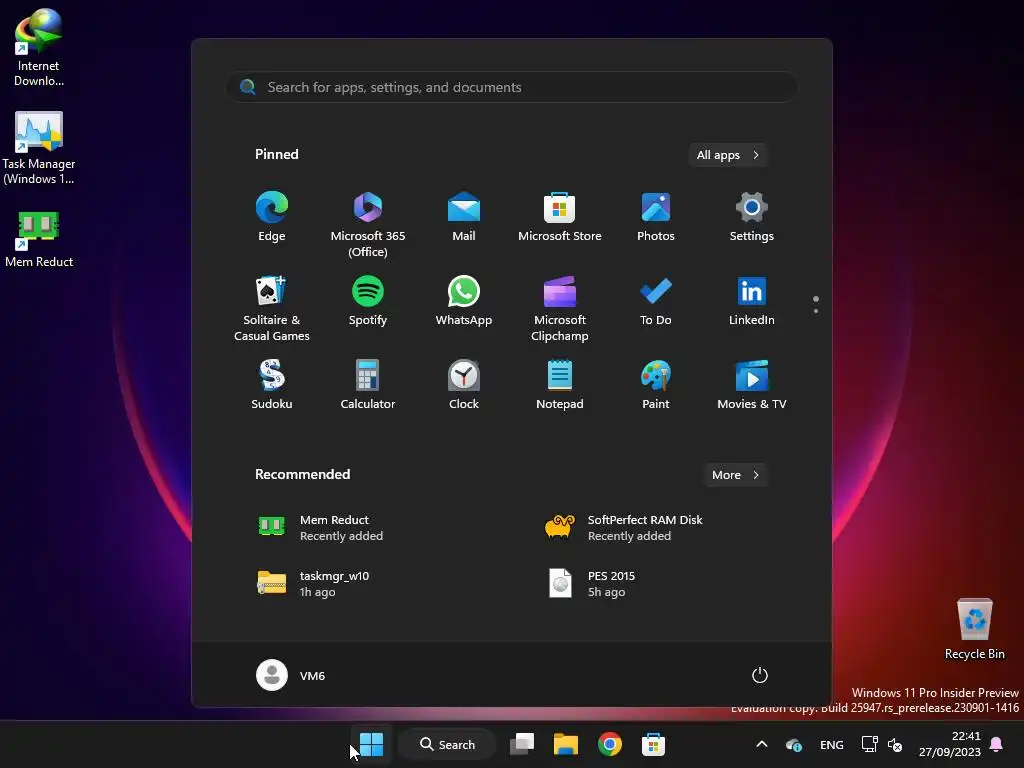Select the Recycle Bin on desktop
1024x768 pixels.
974,629
